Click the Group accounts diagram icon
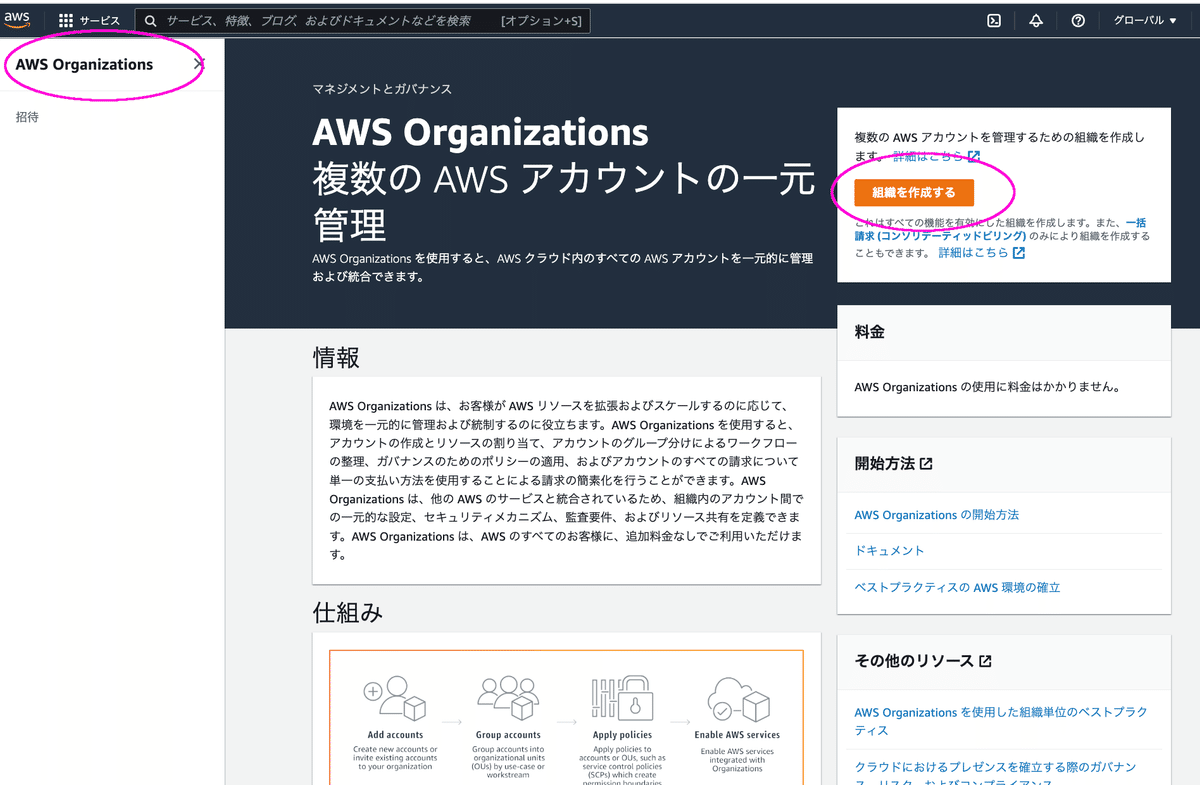1200x785 pixels. coord(508,698)
